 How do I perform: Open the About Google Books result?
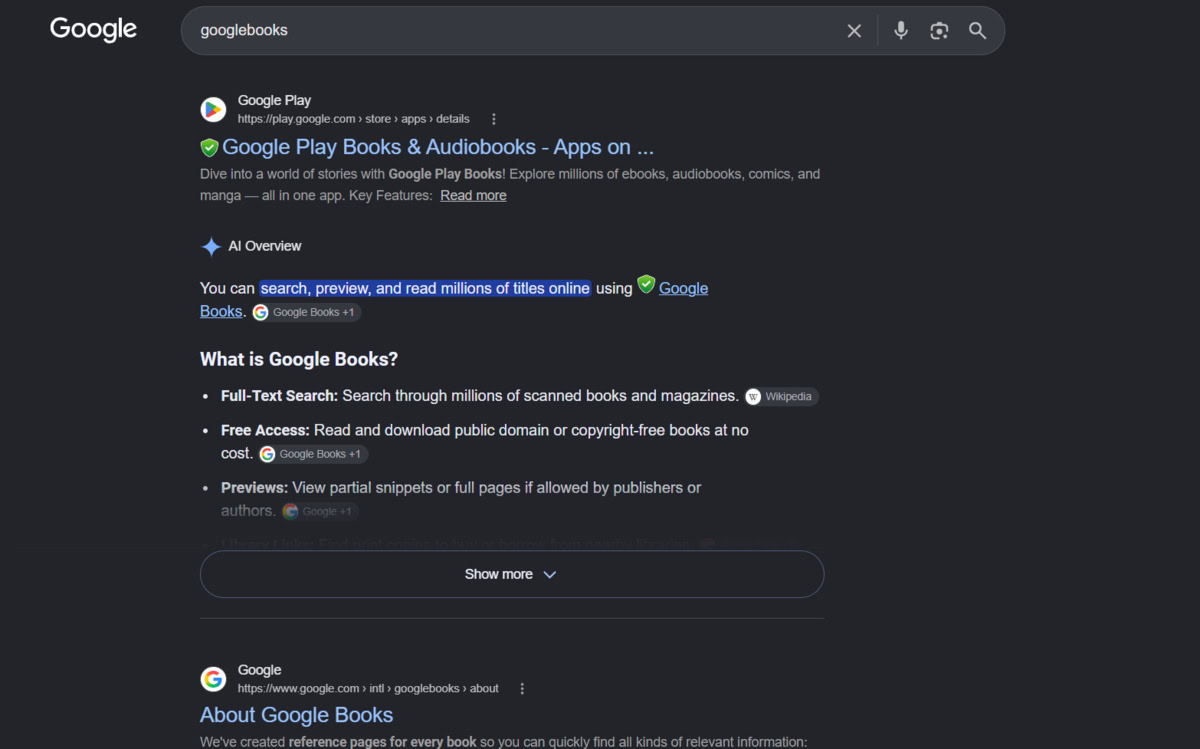(x=296, y=715)
